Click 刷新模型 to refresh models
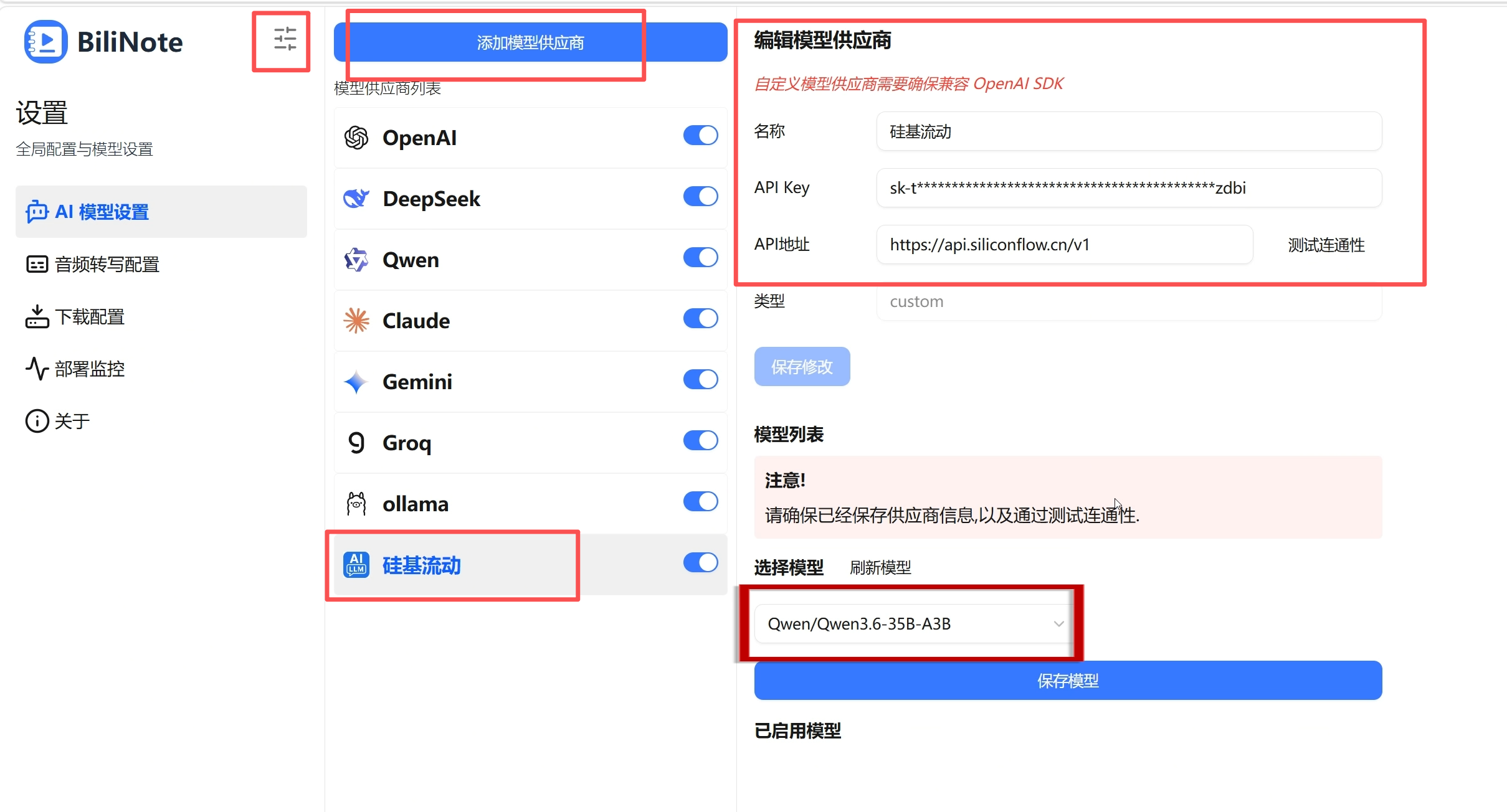1507x812 pixels. pos(880,567)
